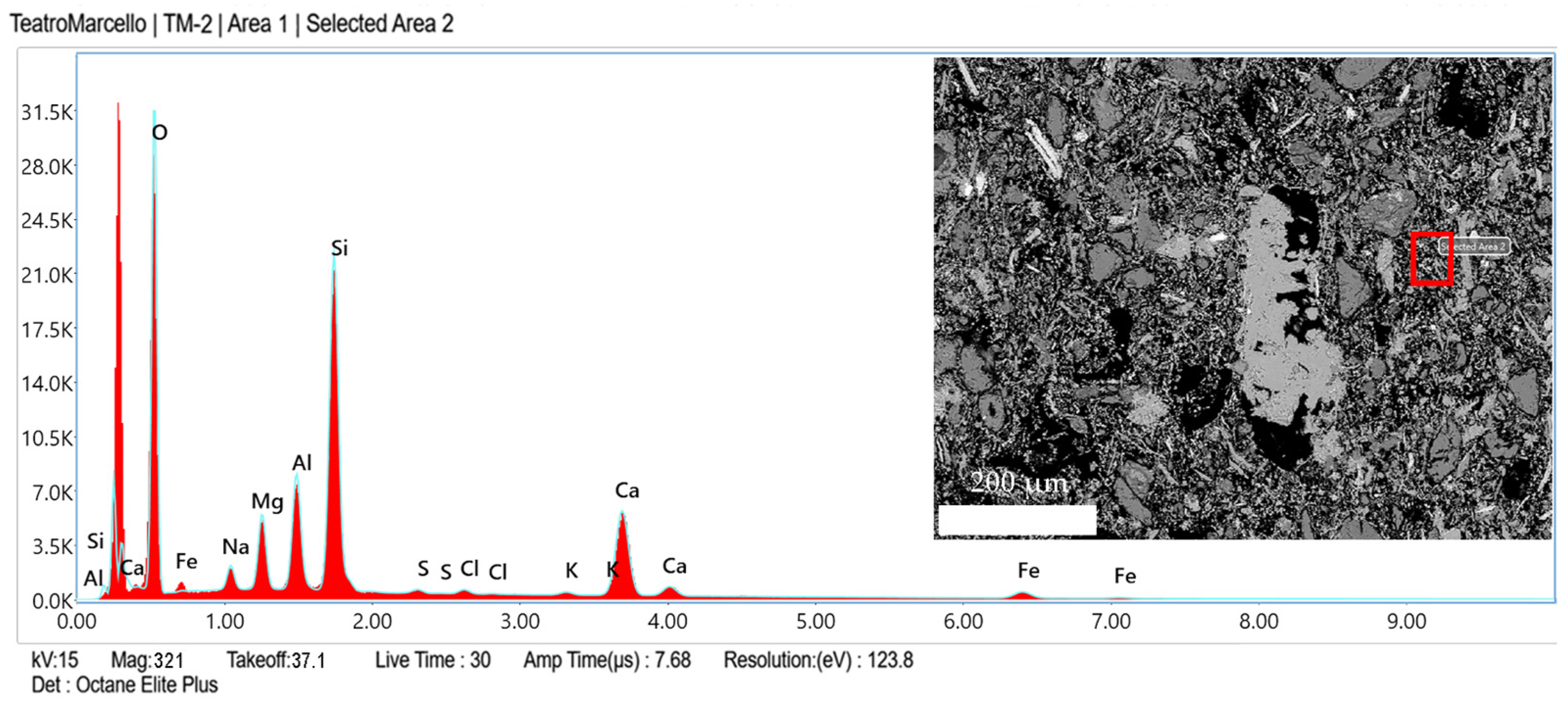Click the tall Ca peak label near 3.7 keV
Screen dimensions: 1568x706
(x=627, y=490)
